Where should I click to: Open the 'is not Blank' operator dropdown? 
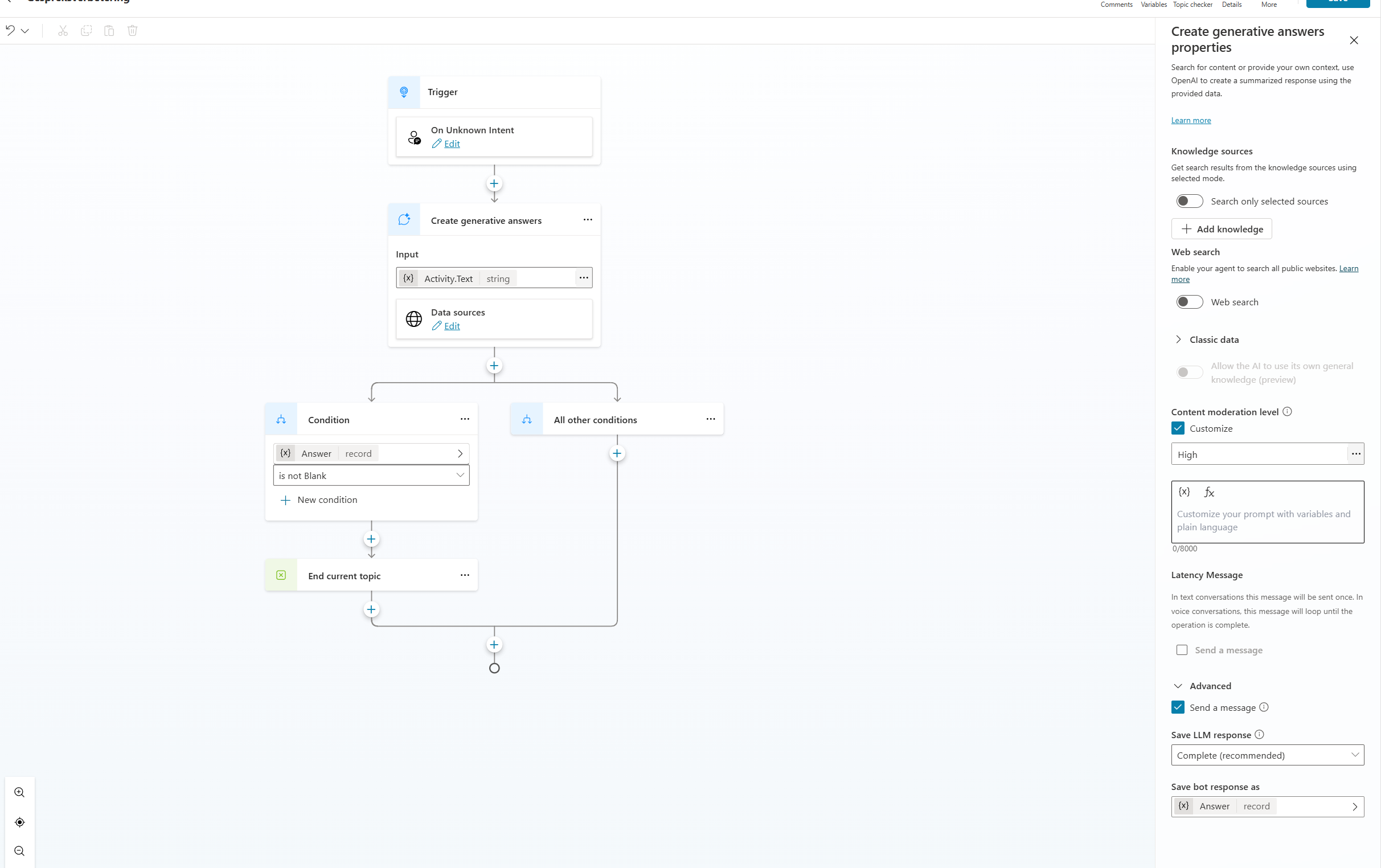pos(372,475)
